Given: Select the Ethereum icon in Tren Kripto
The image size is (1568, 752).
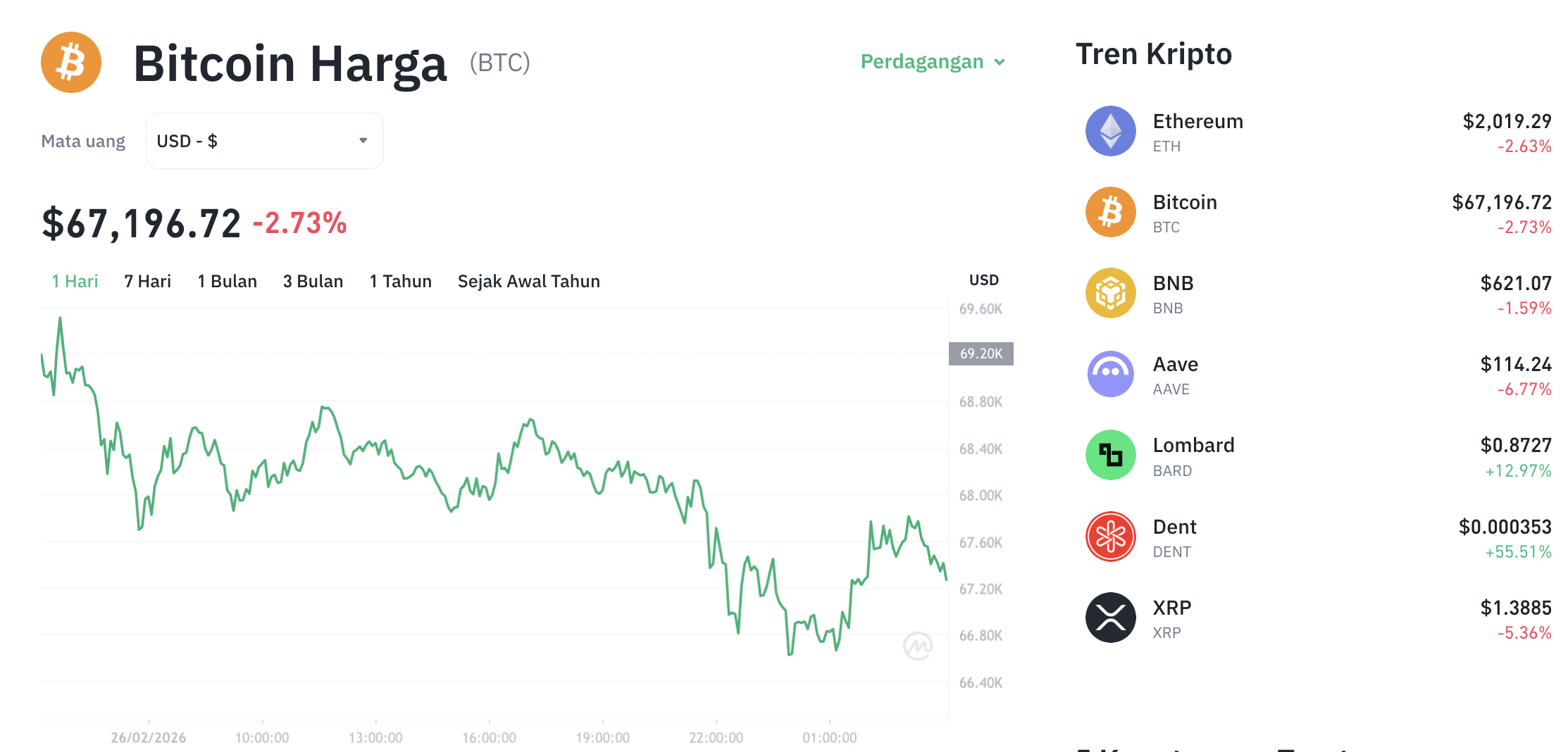Looking at the screenshot, I should (1109, 131).
